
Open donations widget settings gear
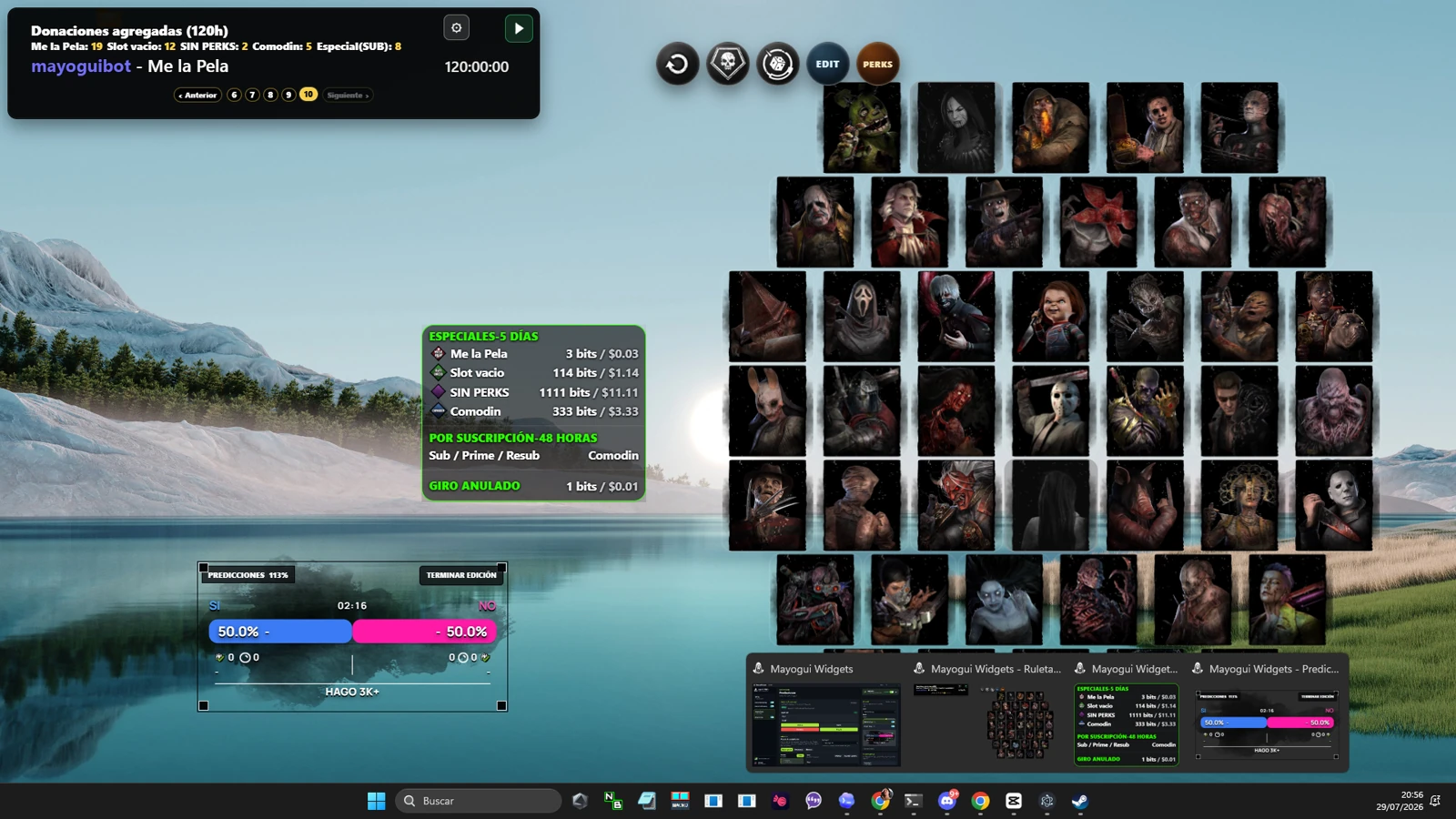pyautogui.click(x=456, y=27)
